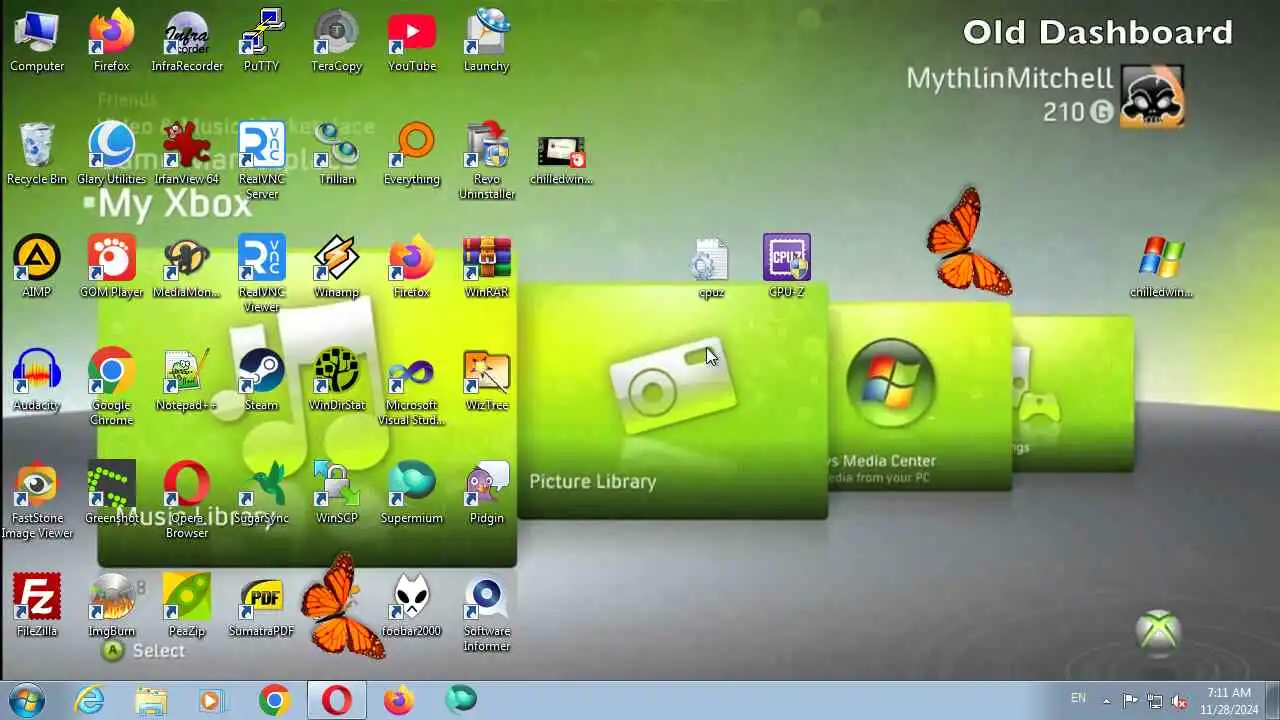Click the WizTree shortcut icon
The height and width of the screenshot is (720, 1280).
click(487, 381)
